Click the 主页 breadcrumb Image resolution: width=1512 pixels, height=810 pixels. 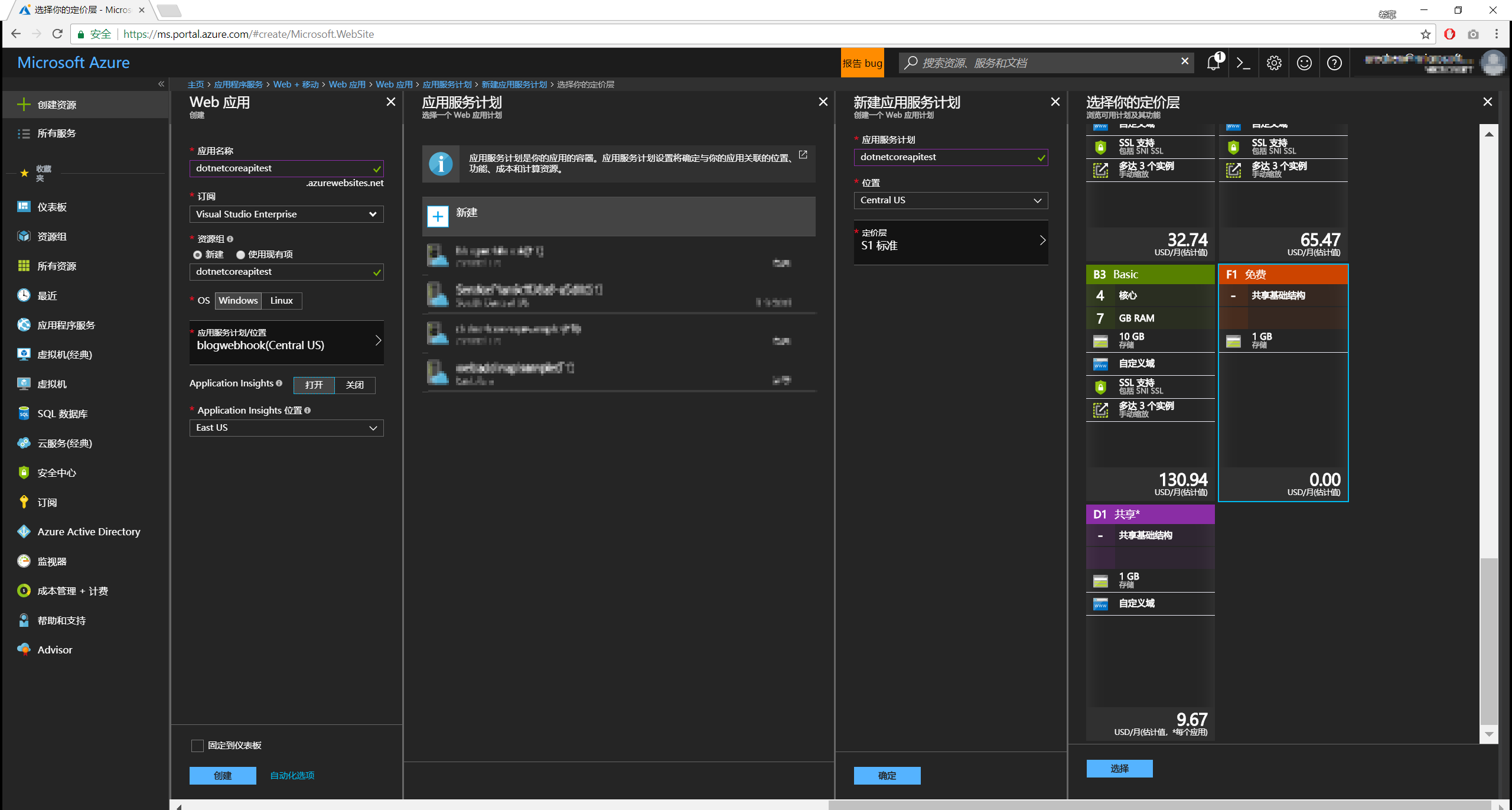(195, 84)
